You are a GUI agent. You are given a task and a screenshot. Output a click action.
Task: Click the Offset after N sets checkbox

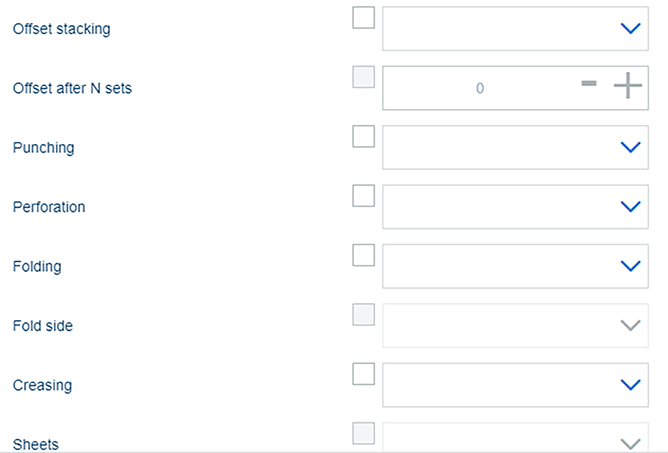pyautogui.click(x=364, y=77)
